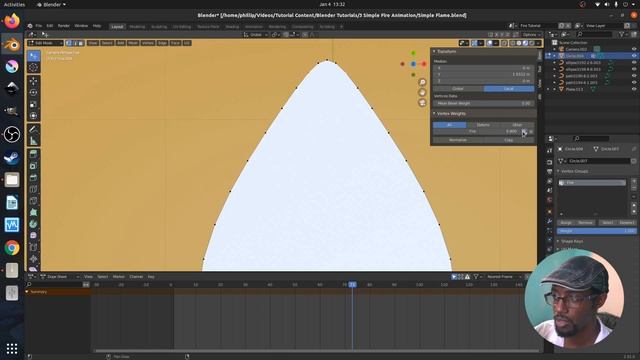Switch transform median to Local
The image size is (640, 360).
509,89
